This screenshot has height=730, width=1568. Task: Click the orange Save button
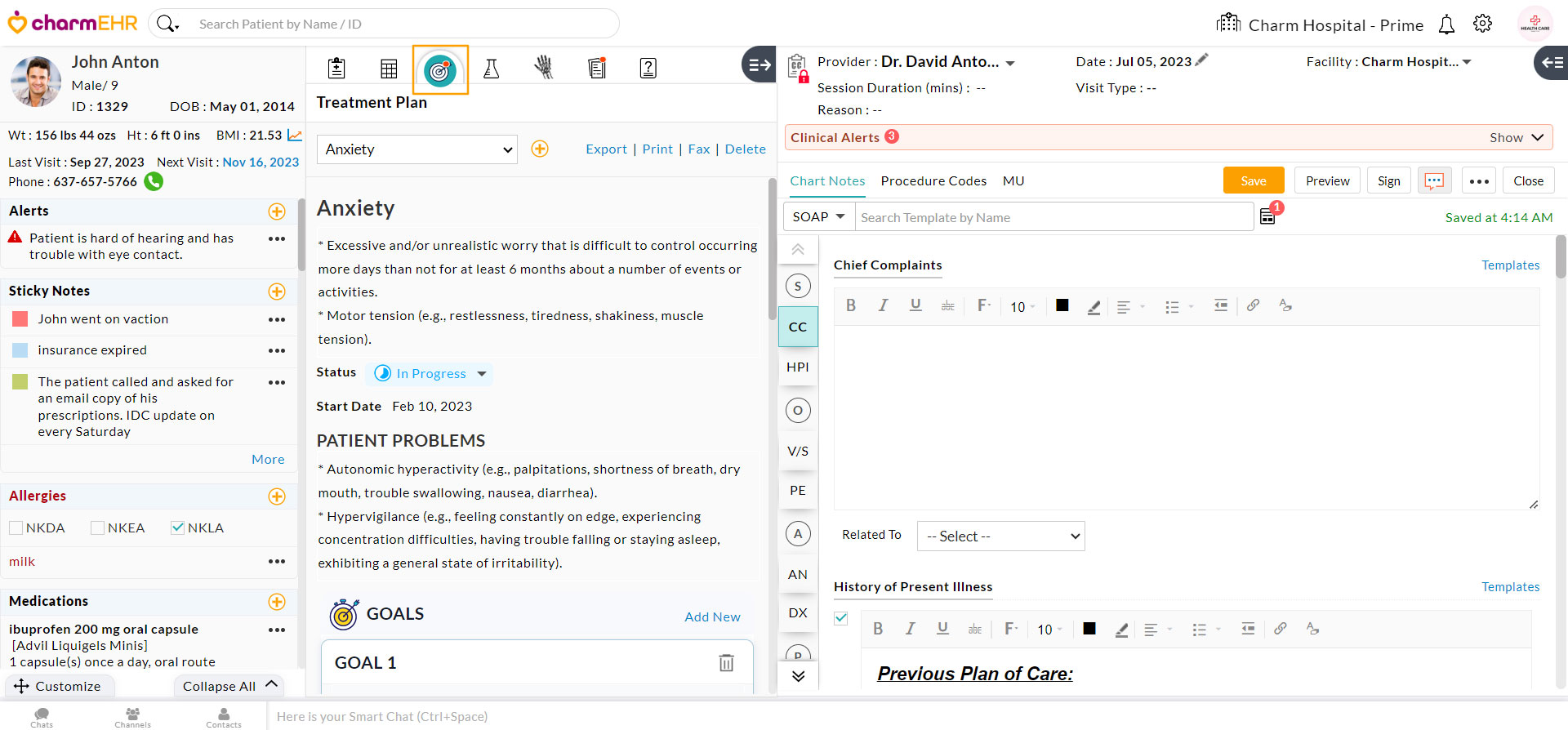point(1253,180)
